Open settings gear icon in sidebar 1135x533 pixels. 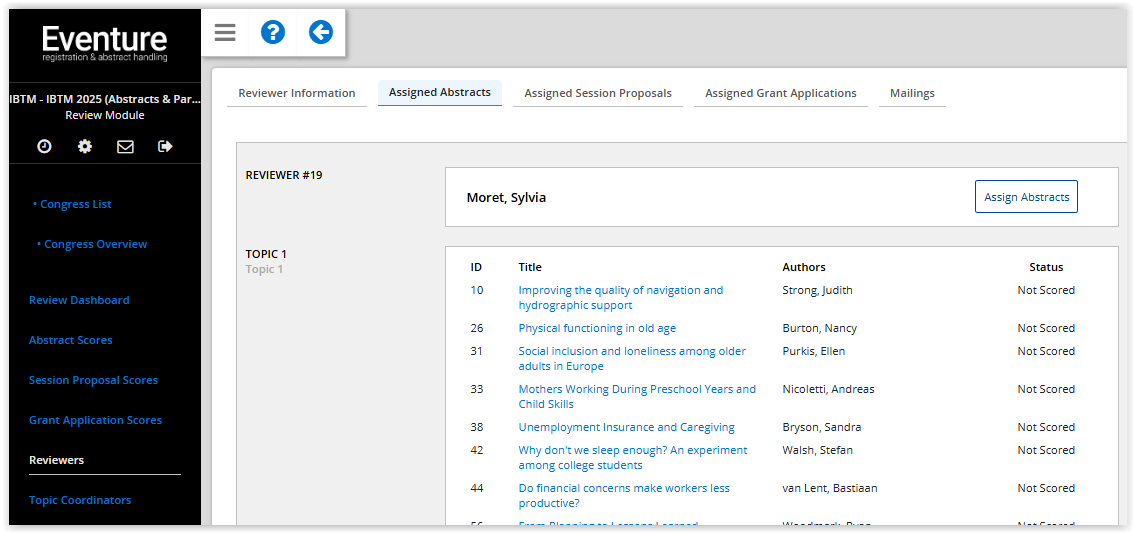click(85, 147)
